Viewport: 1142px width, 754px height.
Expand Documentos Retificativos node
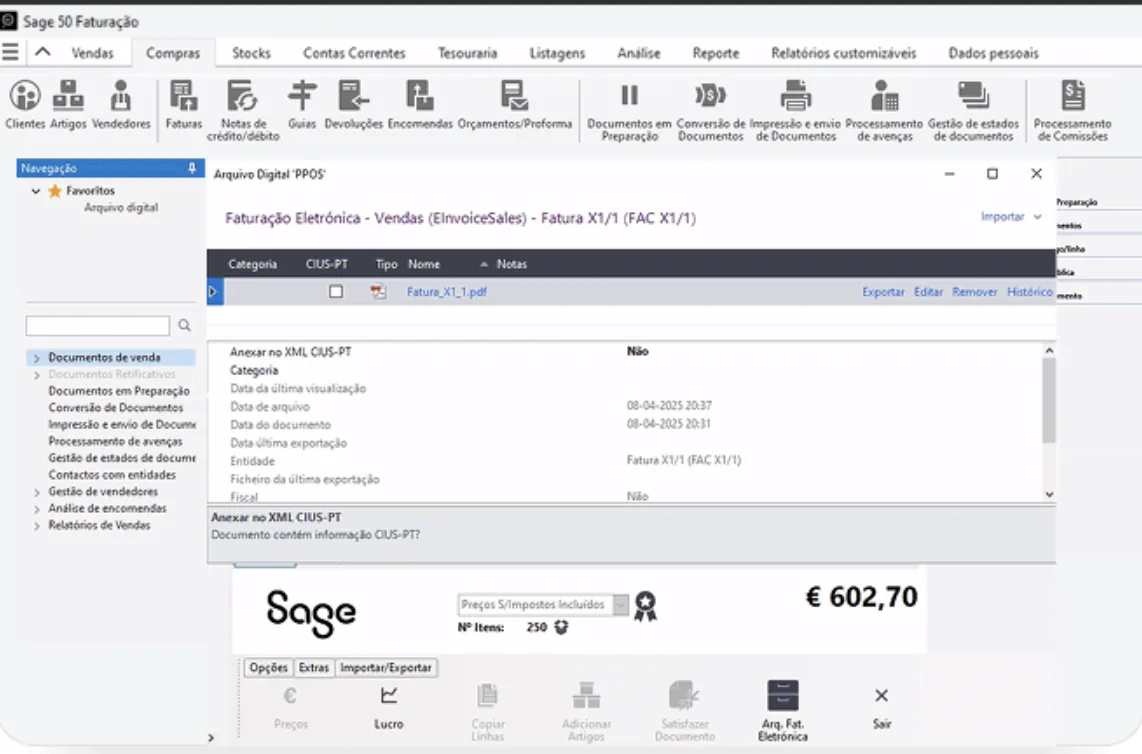[36, 375]
